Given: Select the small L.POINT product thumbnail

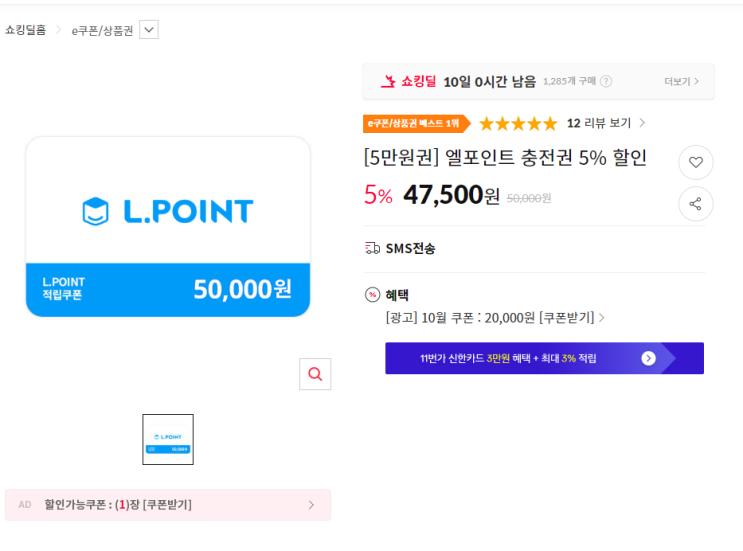Looking at the screenshot, I should click(x=168, y=439).
